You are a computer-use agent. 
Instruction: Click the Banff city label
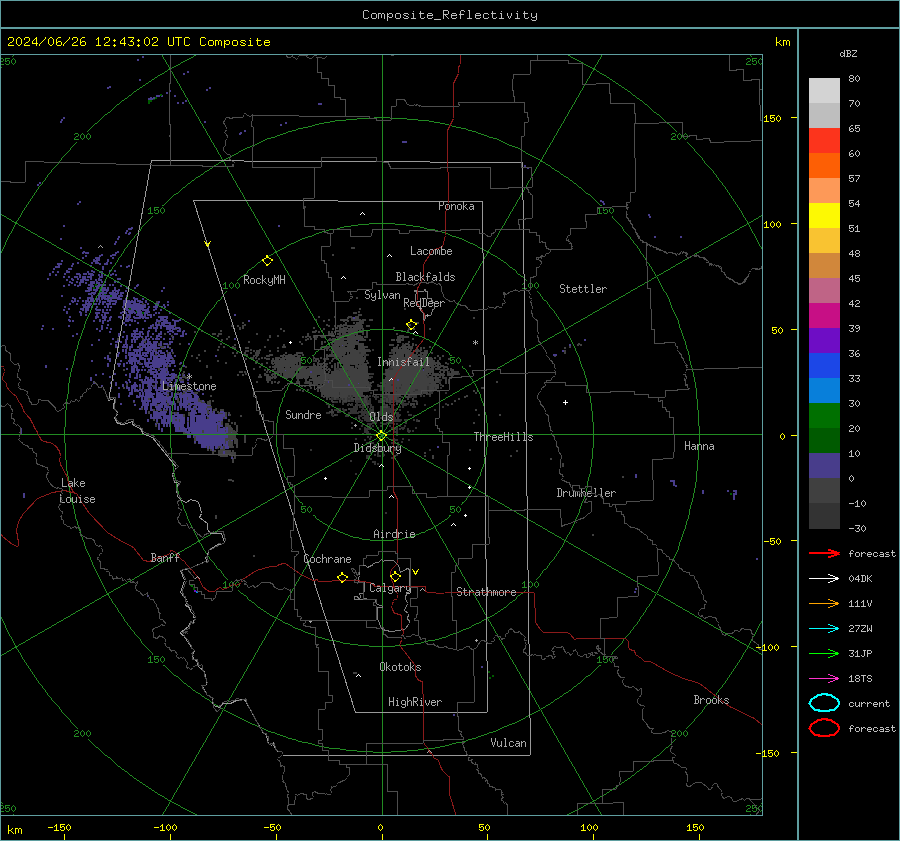click(165, 558)
